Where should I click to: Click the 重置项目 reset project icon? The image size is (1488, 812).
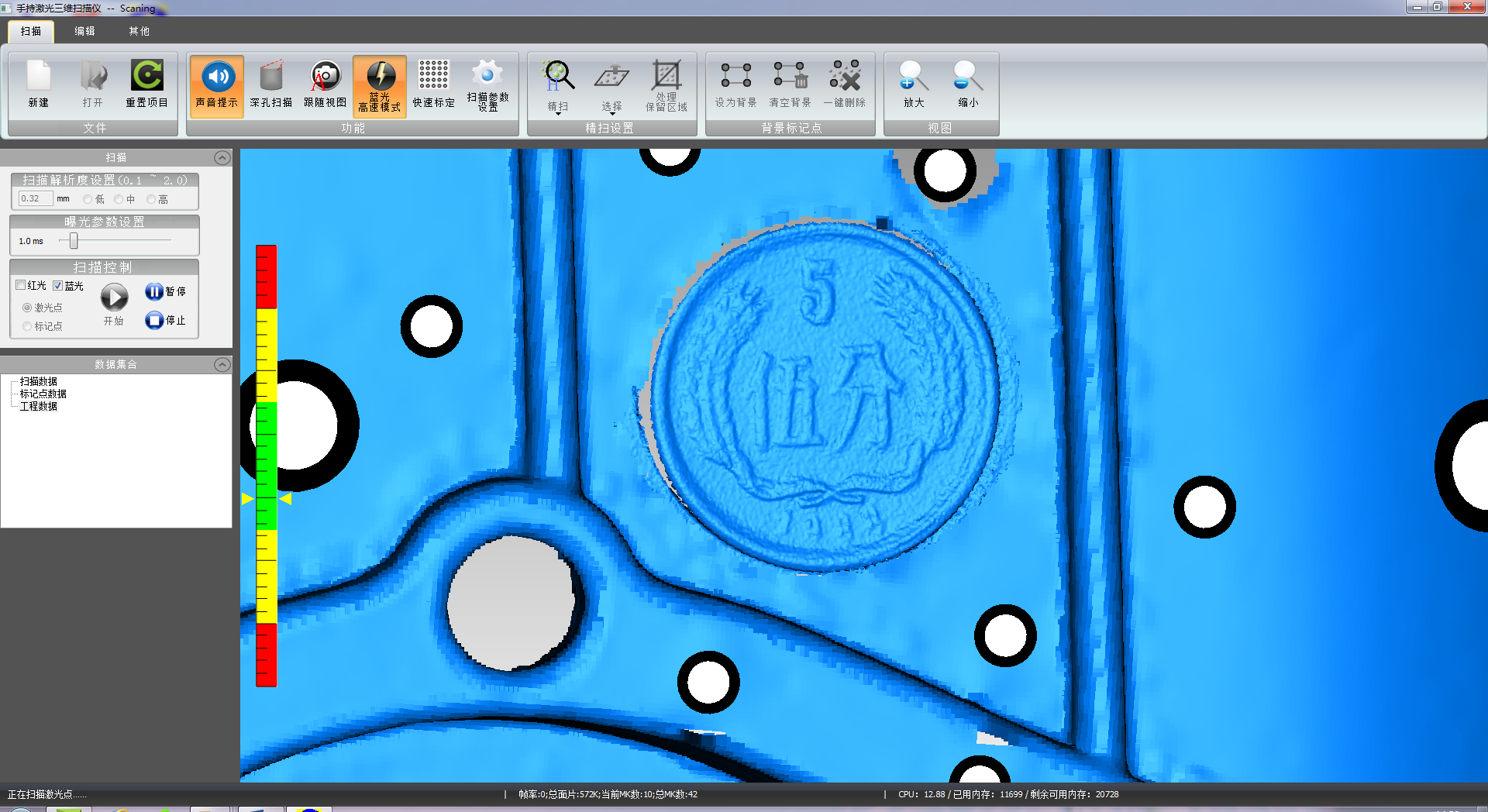click(146, 77)
